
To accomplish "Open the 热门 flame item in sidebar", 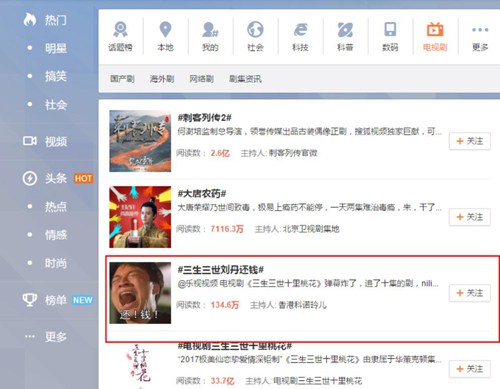I will (x=45, y=20).
